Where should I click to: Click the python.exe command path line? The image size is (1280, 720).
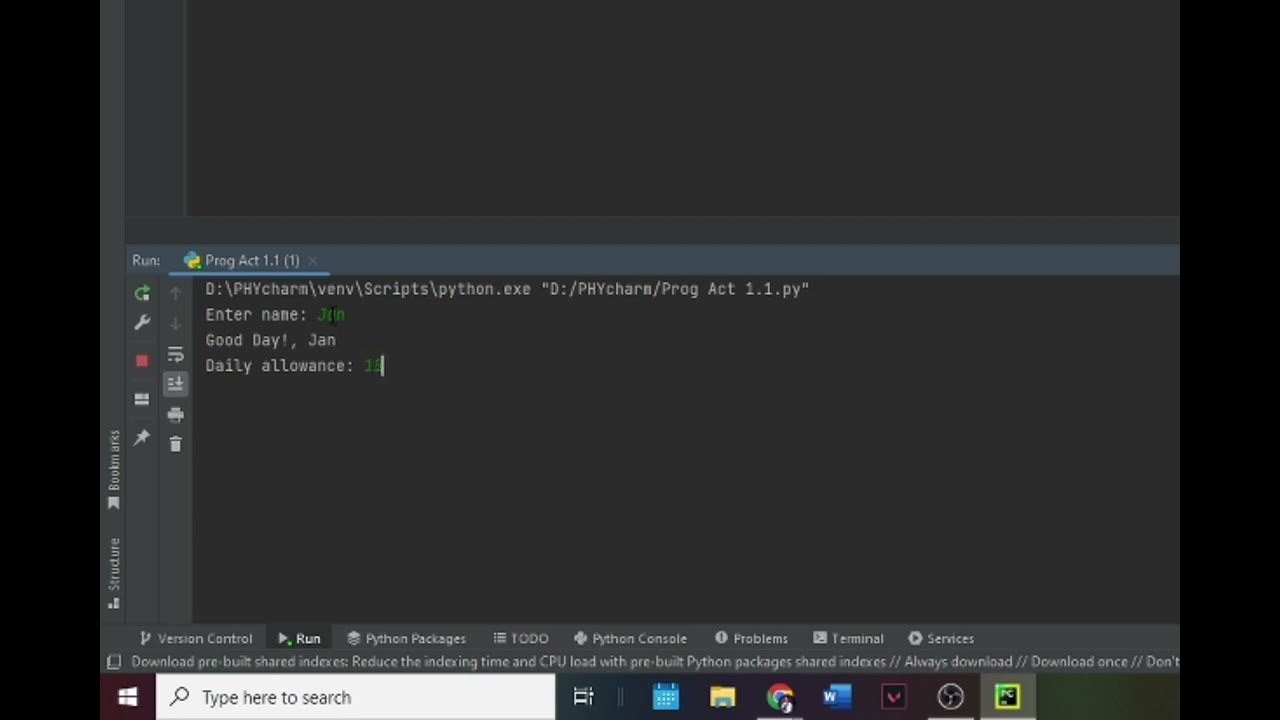(507, 289)
